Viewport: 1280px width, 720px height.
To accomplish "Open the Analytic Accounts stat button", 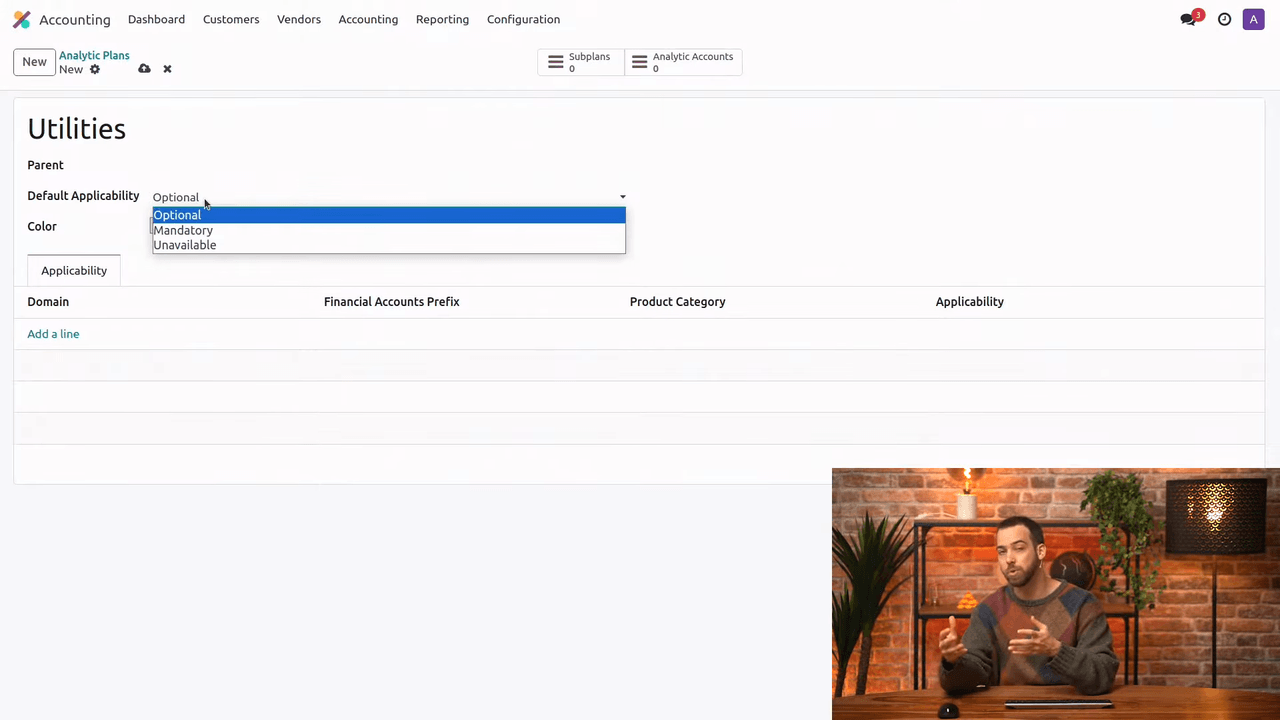I will pyautogui.click(x=684, y=62).
